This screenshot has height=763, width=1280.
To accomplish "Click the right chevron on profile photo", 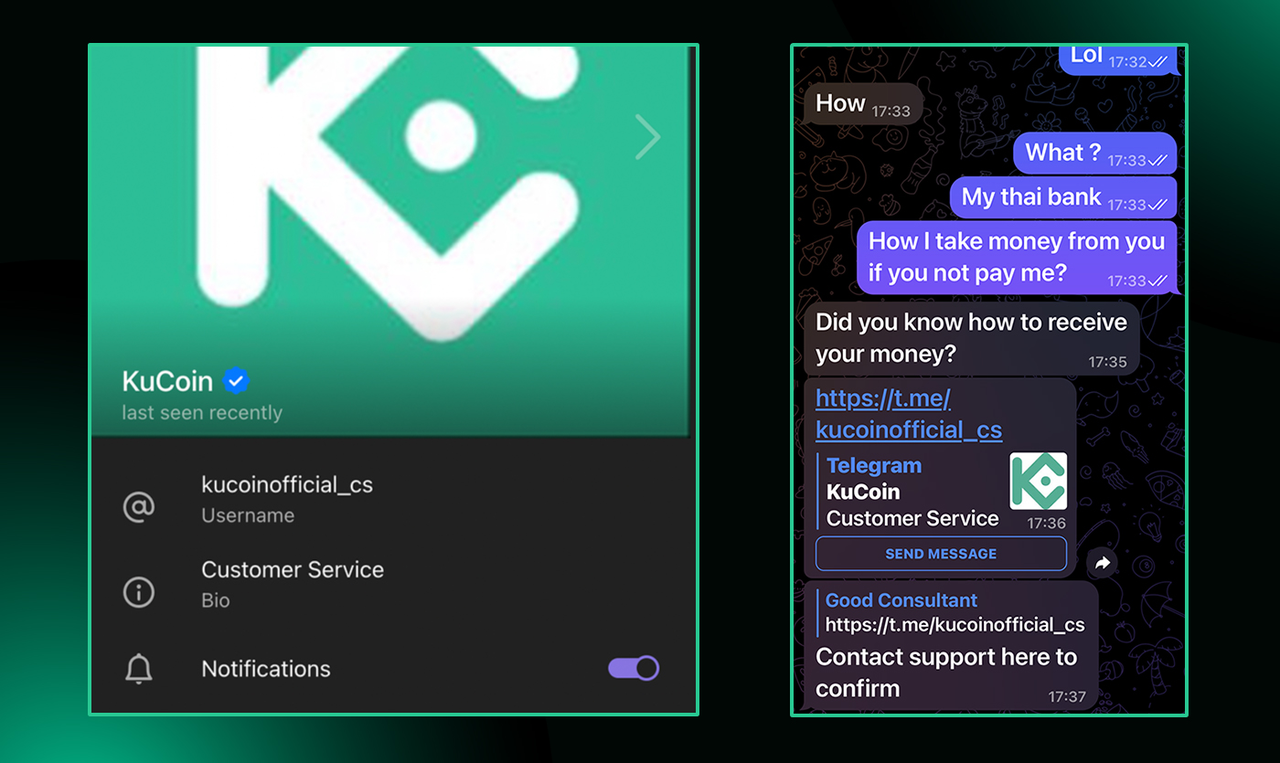I will click(648, 137).
